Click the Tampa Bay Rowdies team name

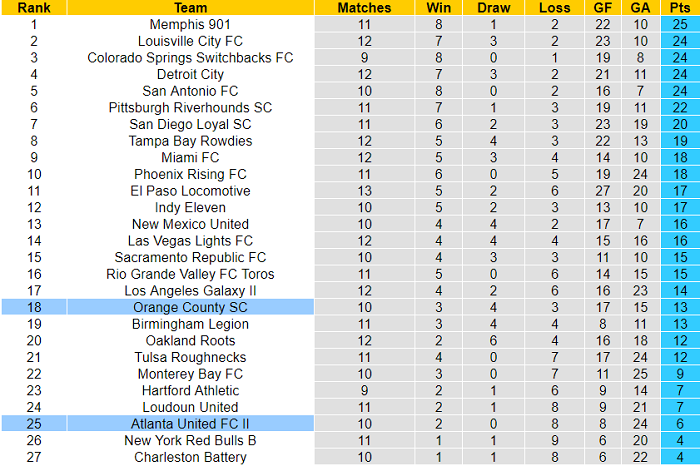click(190, 141)
